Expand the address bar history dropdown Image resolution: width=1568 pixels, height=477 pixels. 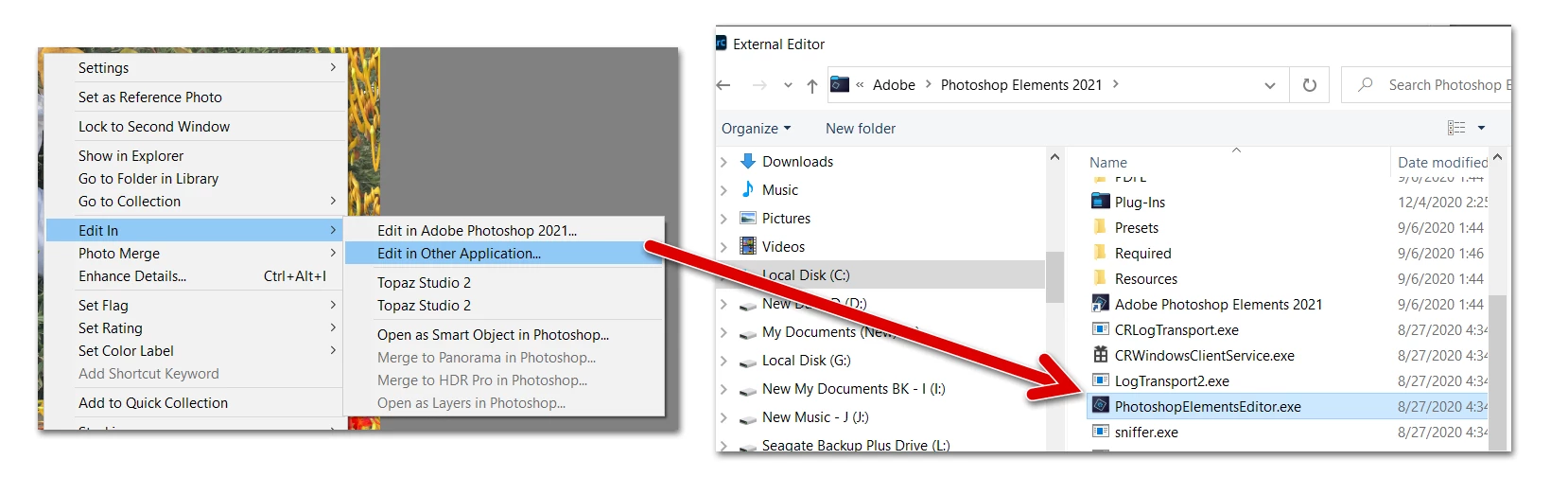tap(1269, 85)
